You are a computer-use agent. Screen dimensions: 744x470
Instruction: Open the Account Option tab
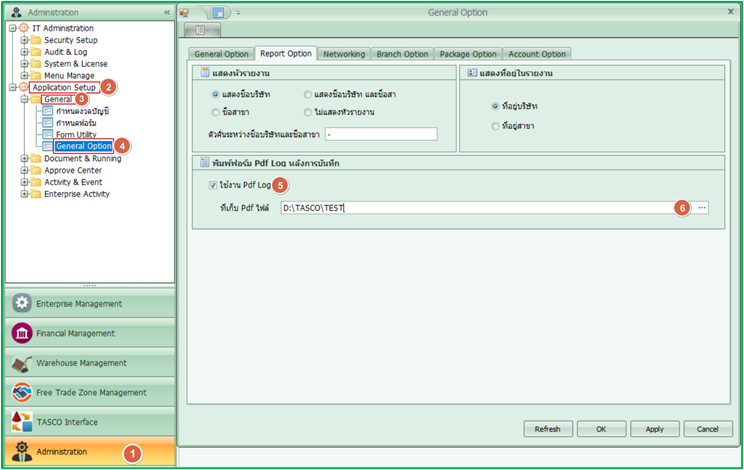coord(537,54)
